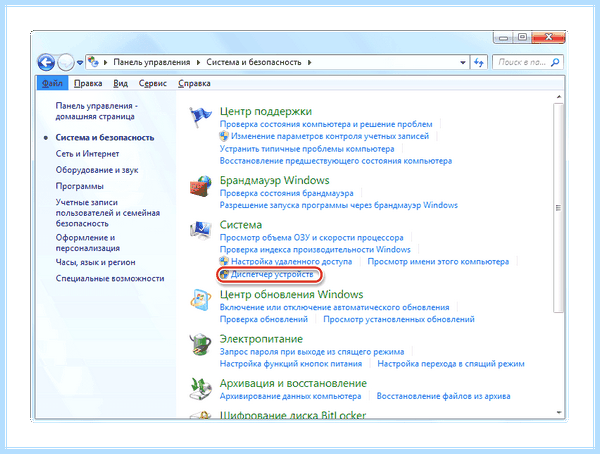Open the recent pages dropdown arrow
The width and height of the screenshot is (600, 454).
tap(80, 62)
